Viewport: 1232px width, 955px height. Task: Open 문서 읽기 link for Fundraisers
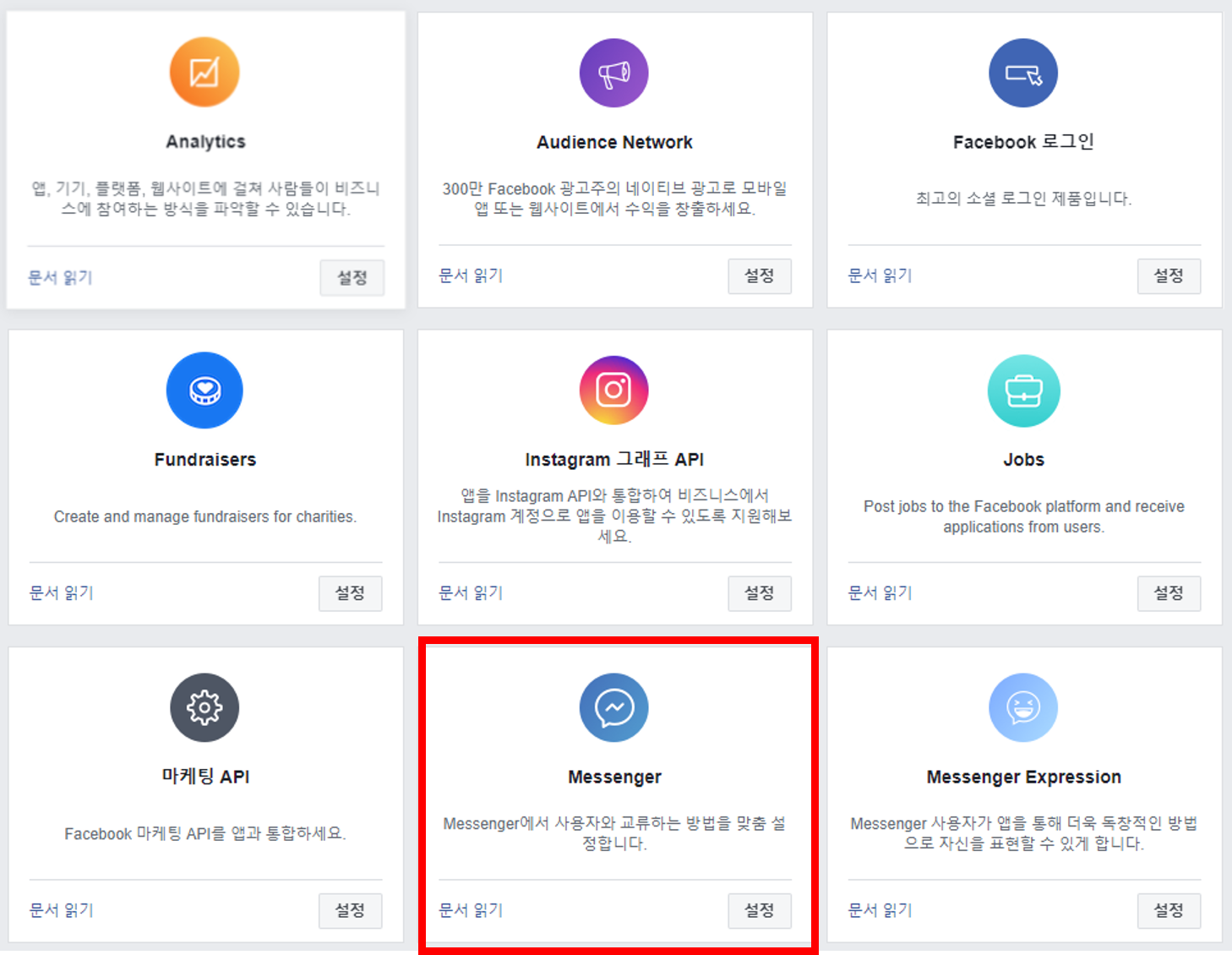(62, 593)
